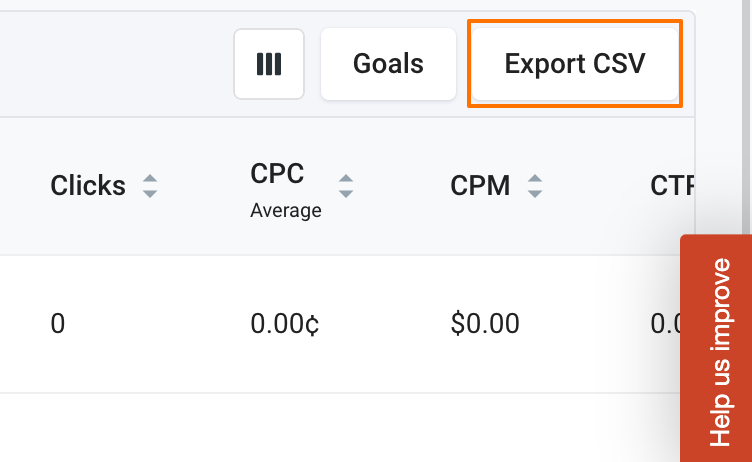Open the Help us improve feedback tab

[717, 350]
